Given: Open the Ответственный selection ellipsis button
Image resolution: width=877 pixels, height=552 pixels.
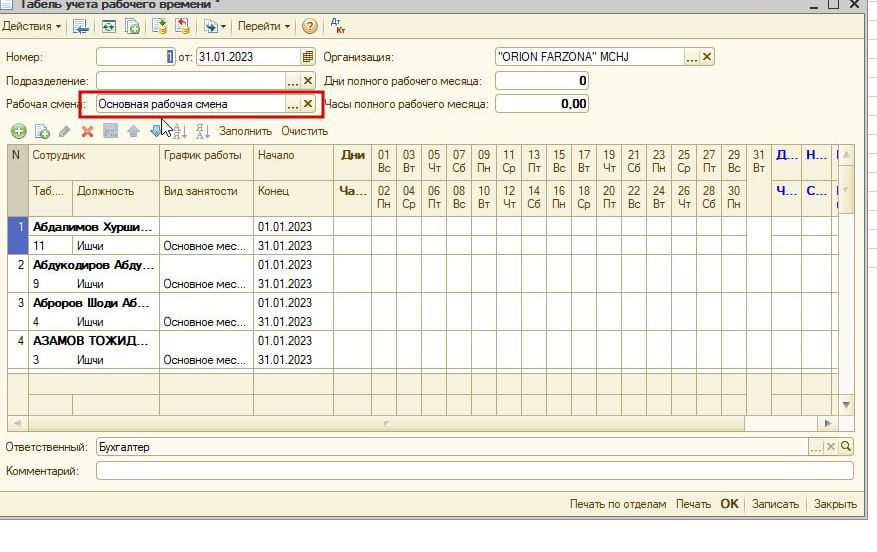Looking at the screenshot, I should point(815,447).
